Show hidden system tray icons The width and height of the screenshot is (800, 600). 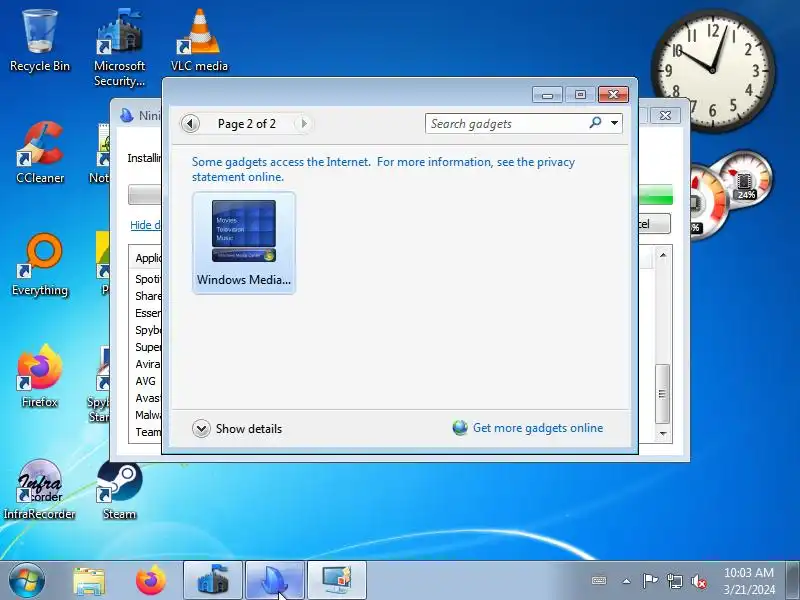627,581
